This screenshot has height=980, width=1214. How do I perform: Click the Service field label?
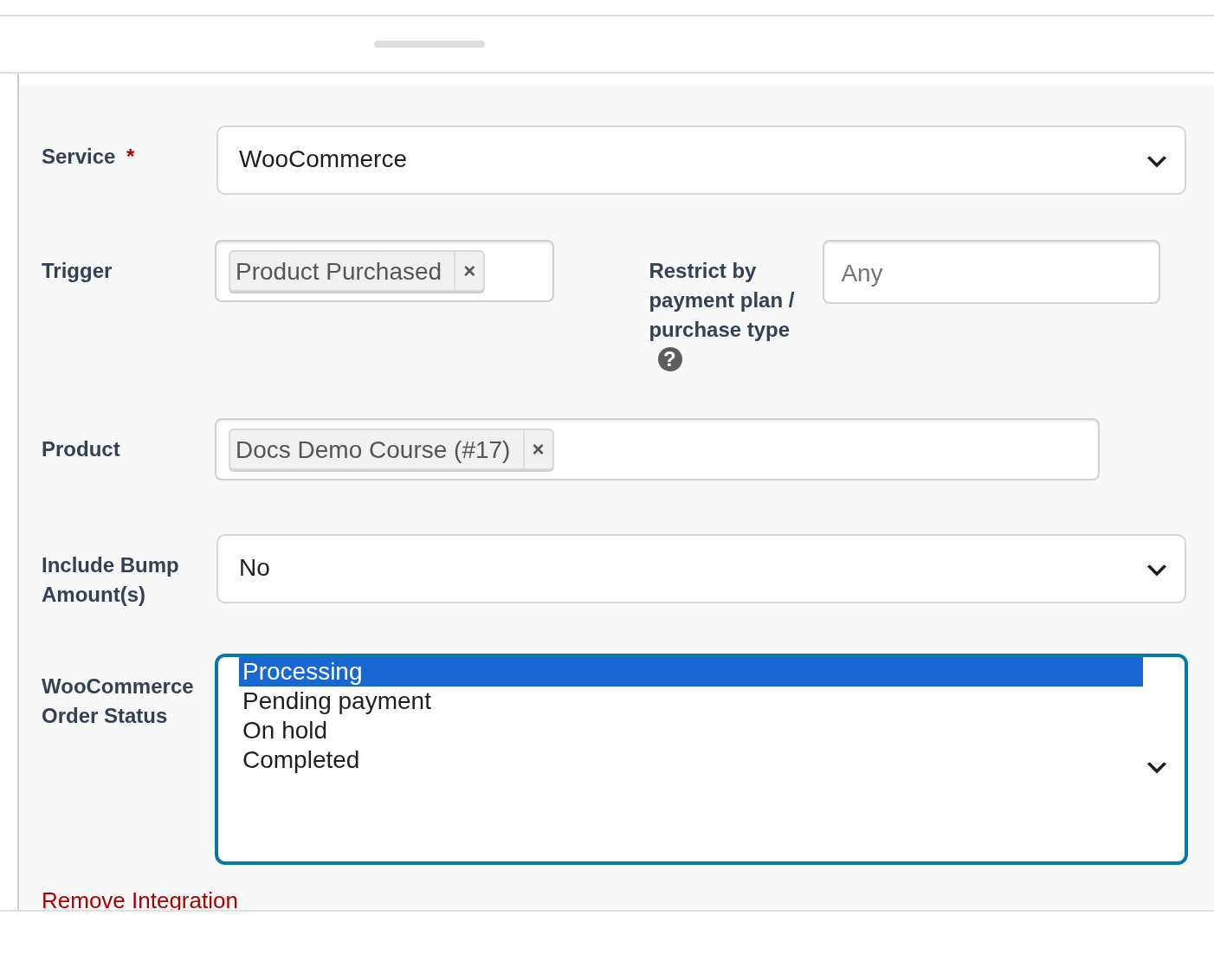(x=79, y=157)
